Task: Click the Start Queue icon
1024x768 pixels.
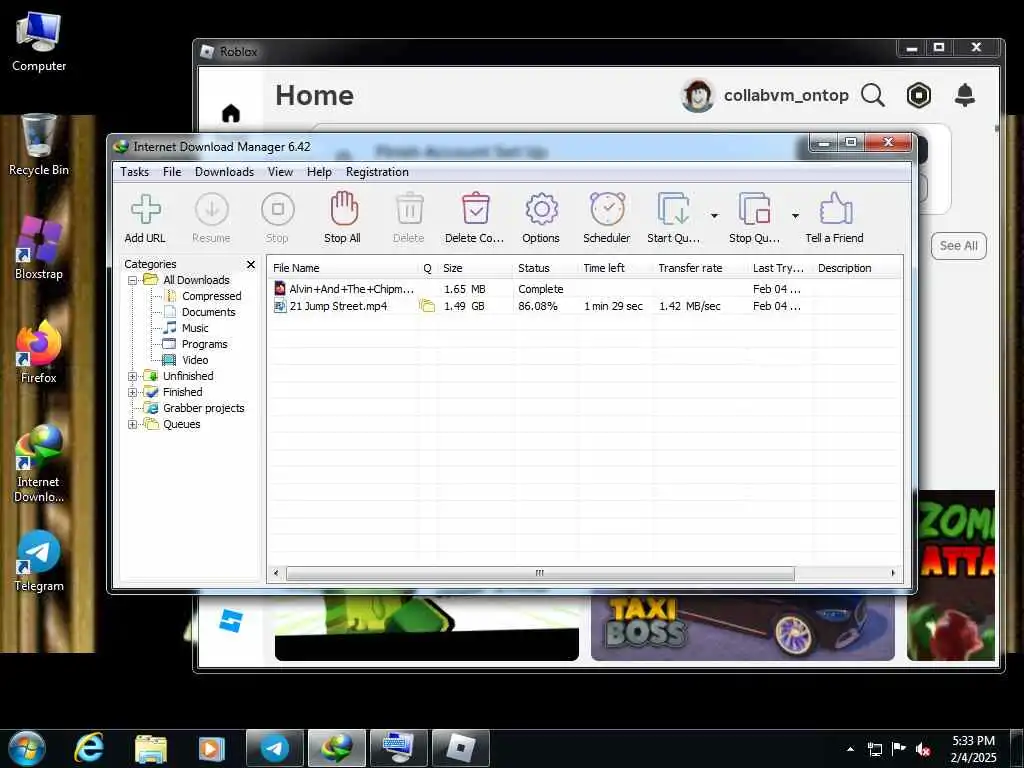Action: tap(673, 210)
